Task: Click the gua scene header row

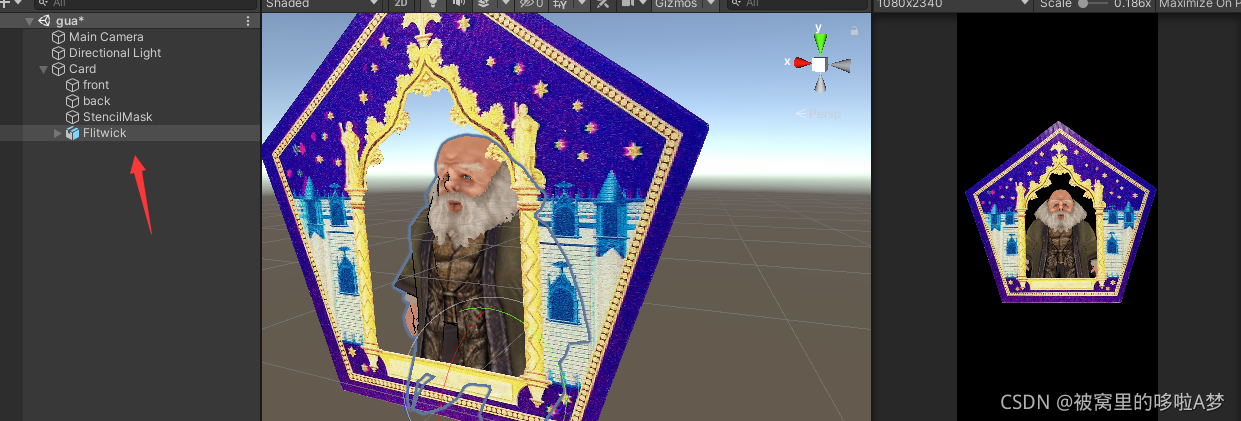Action: (130, 21)
